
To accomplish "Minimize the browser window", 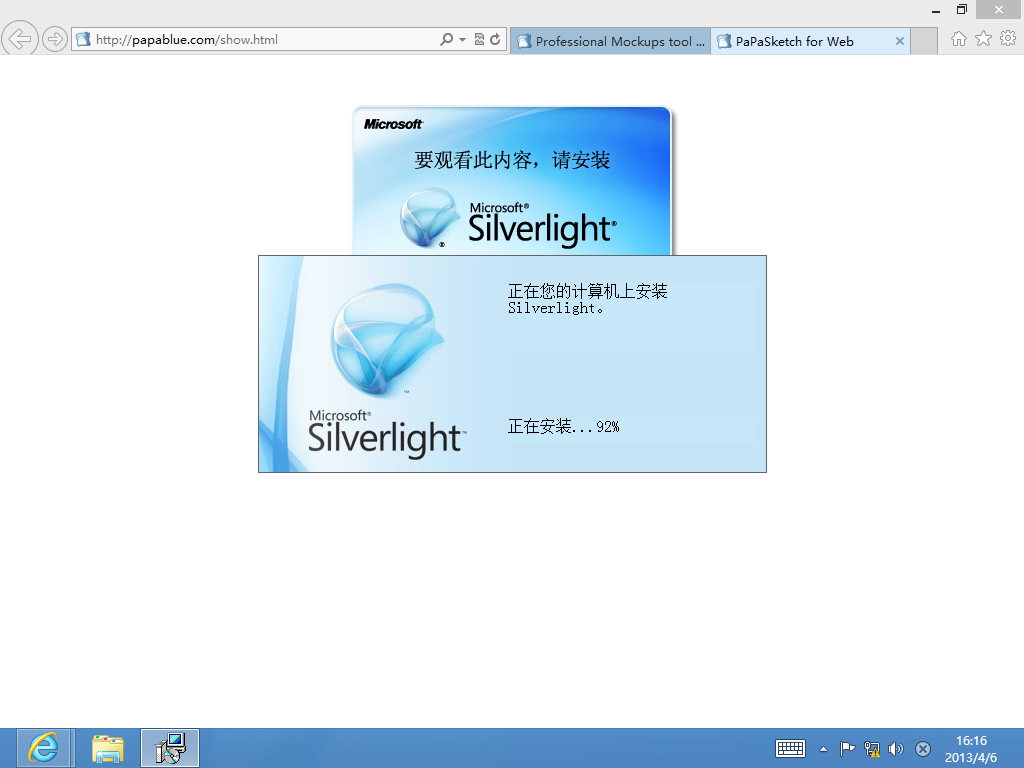I will tap(936, 10).
